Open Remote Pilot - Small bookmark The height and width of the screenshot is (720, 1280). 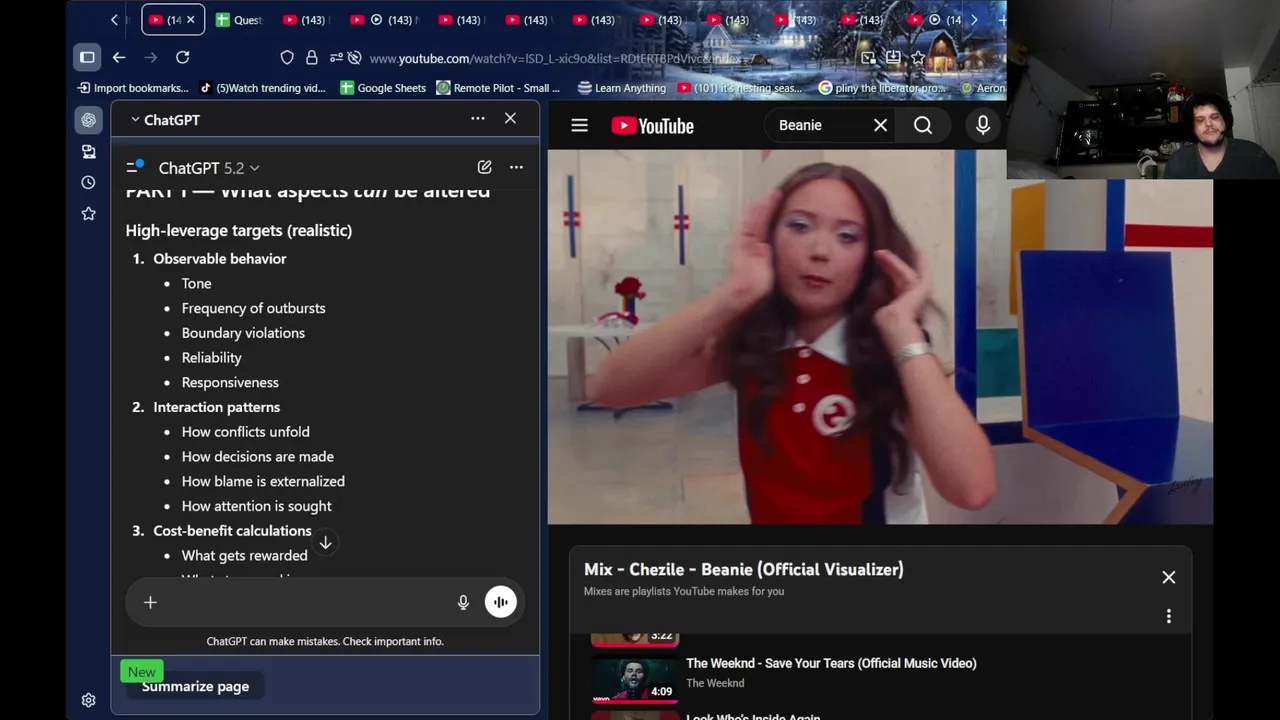498,88
